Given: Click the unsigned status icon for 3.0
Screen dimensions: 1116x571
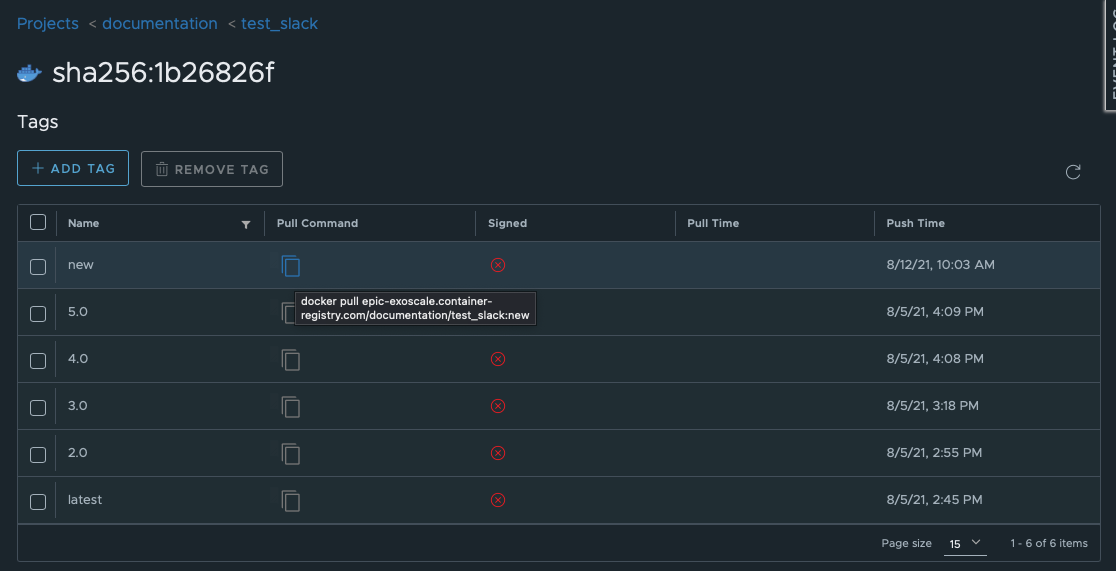Looking at the screenshot, I should coord(498,406).
